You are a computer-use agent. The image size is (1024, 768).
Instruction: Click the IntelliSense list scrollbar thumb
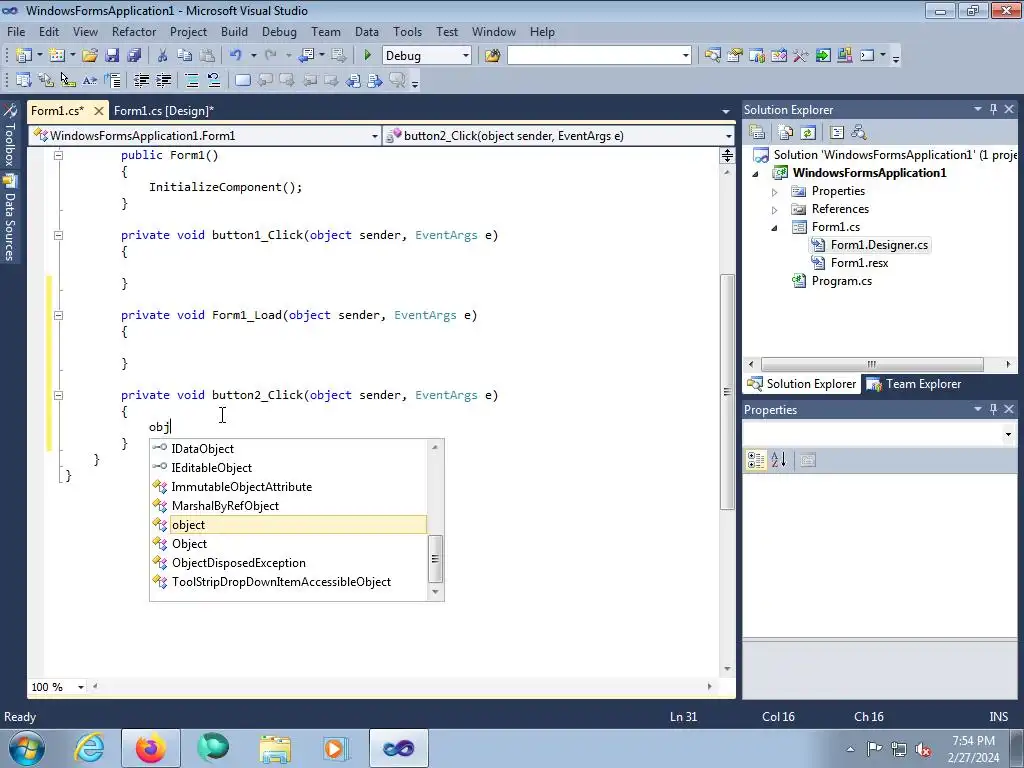point(435,558)
